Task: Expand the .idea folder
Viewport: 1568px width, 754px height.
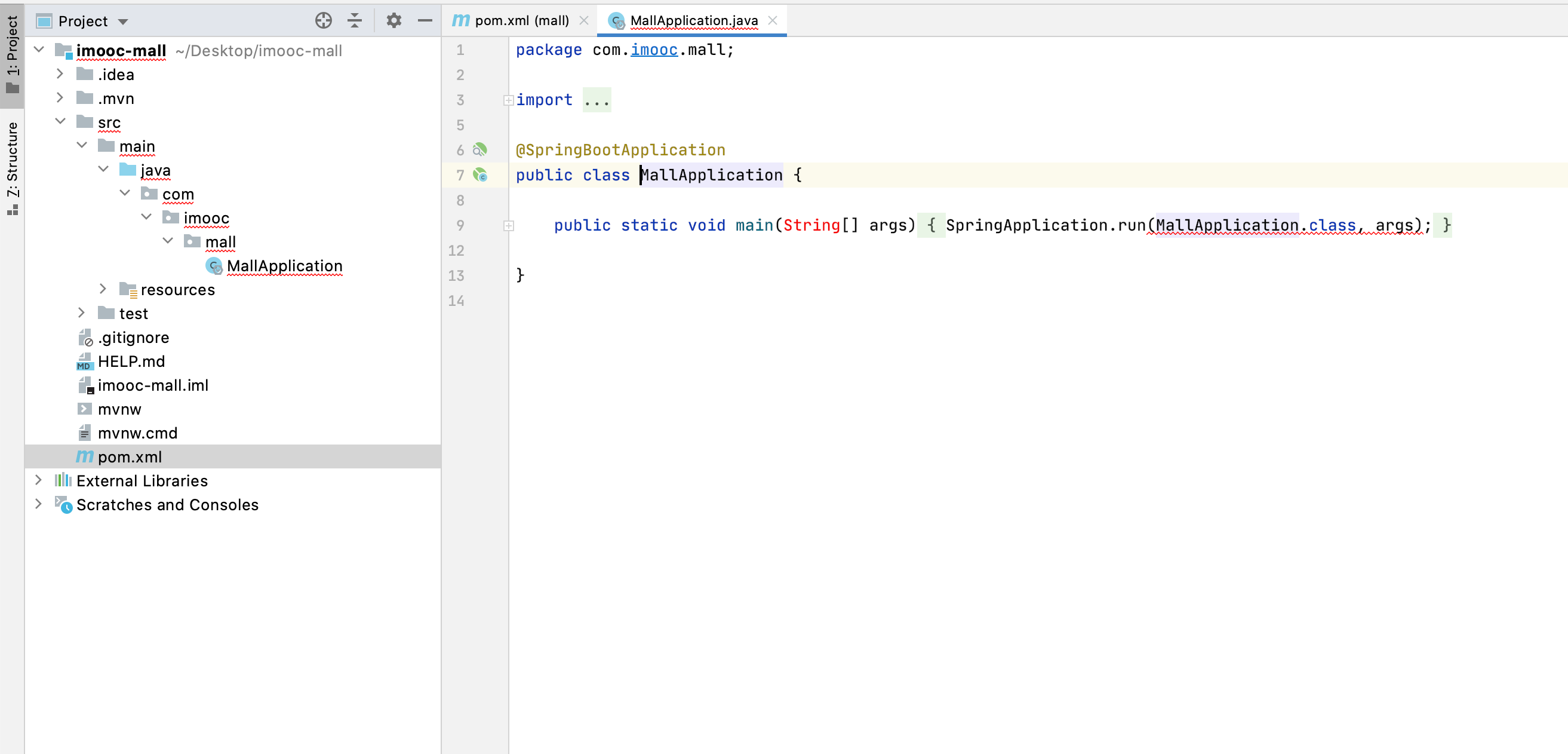Action: pos(60,73)
